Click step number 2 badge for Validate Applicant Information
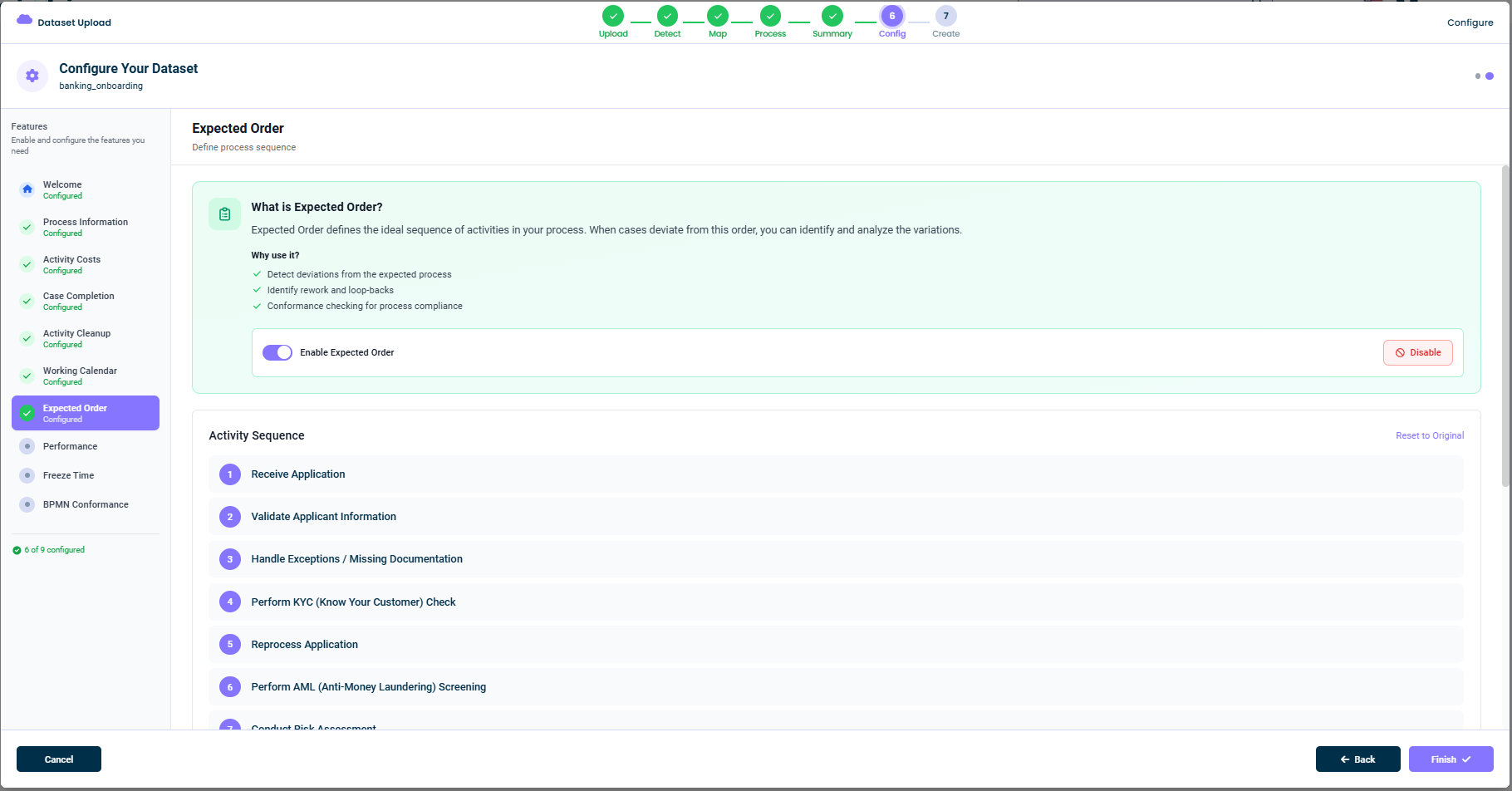 click(x=230, y=517)
